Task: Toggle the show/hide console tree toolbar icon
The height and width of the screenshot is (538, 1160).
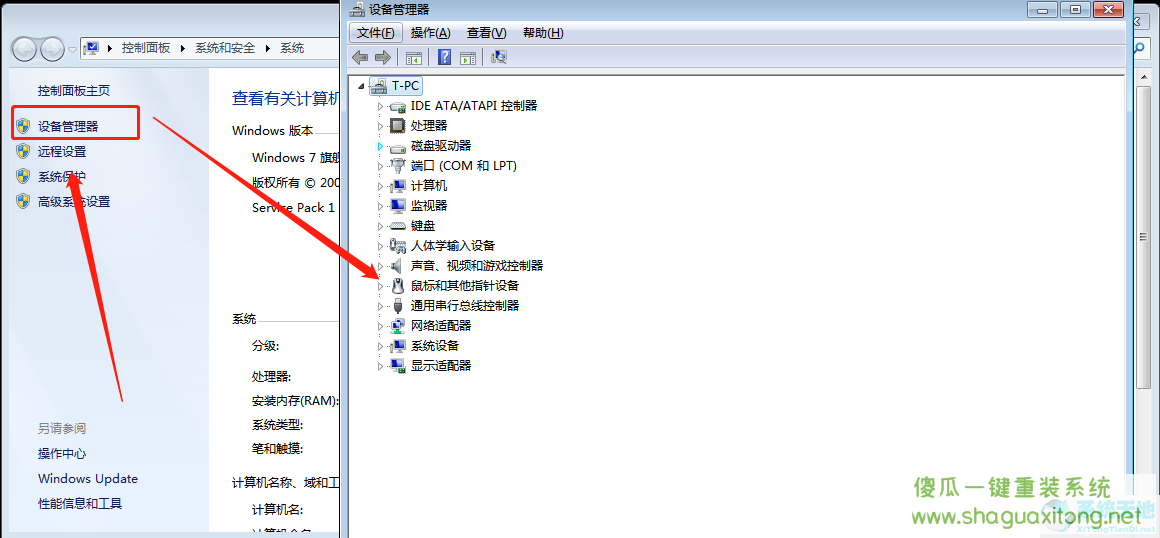Action: click(414, 57)
